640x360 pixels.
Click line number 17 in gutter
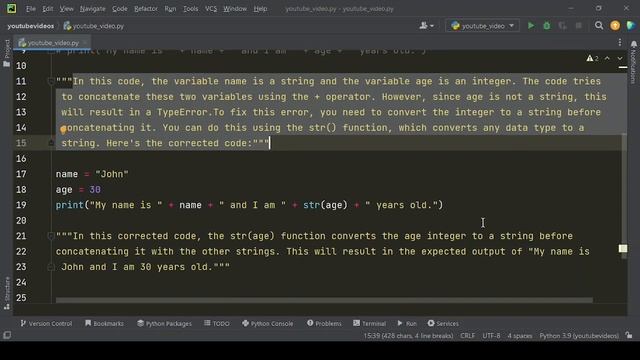(x=21, y=174)
